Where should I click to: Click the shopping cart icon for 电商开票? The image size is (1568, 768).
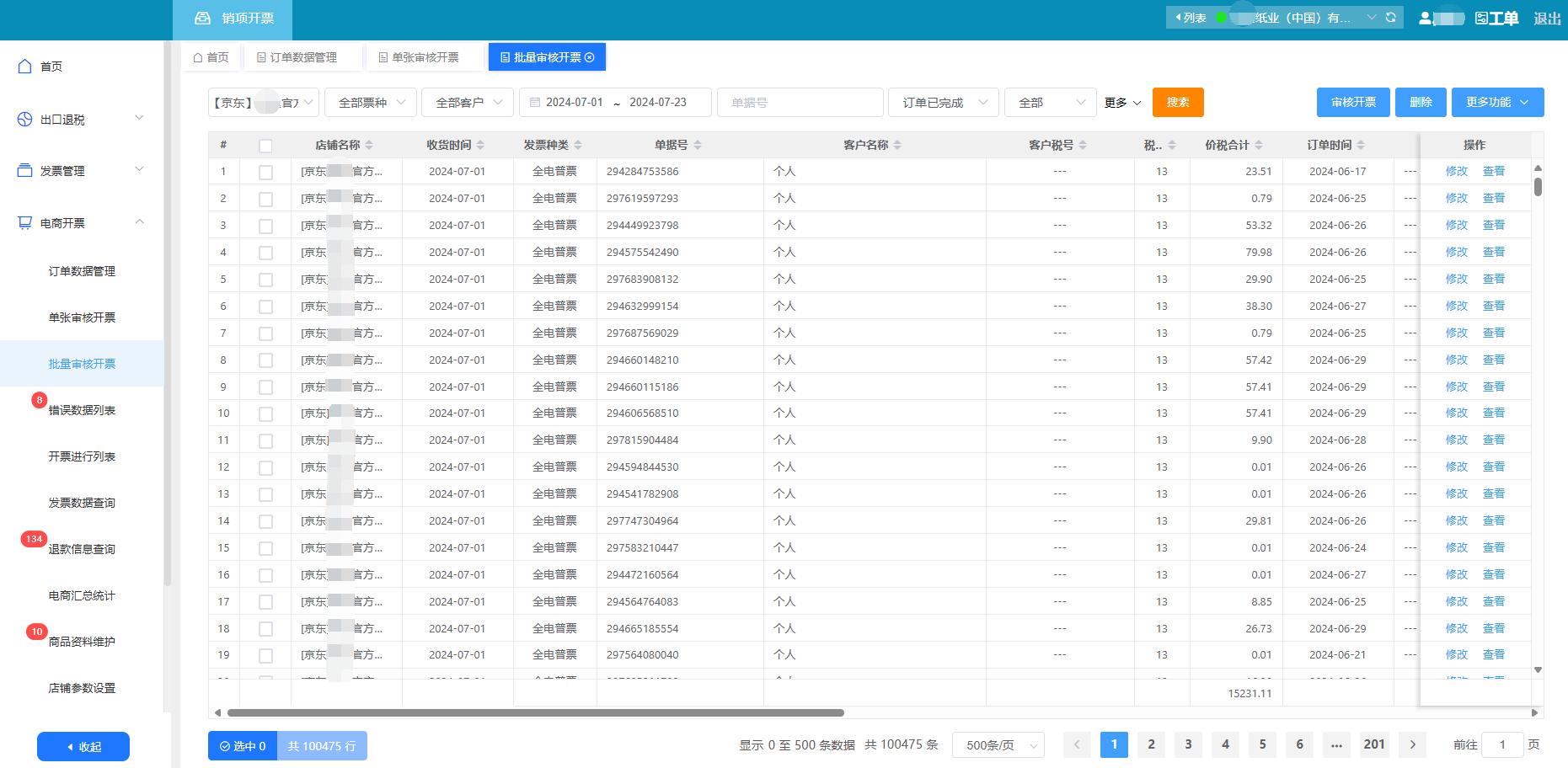click(x=24, y=223)
